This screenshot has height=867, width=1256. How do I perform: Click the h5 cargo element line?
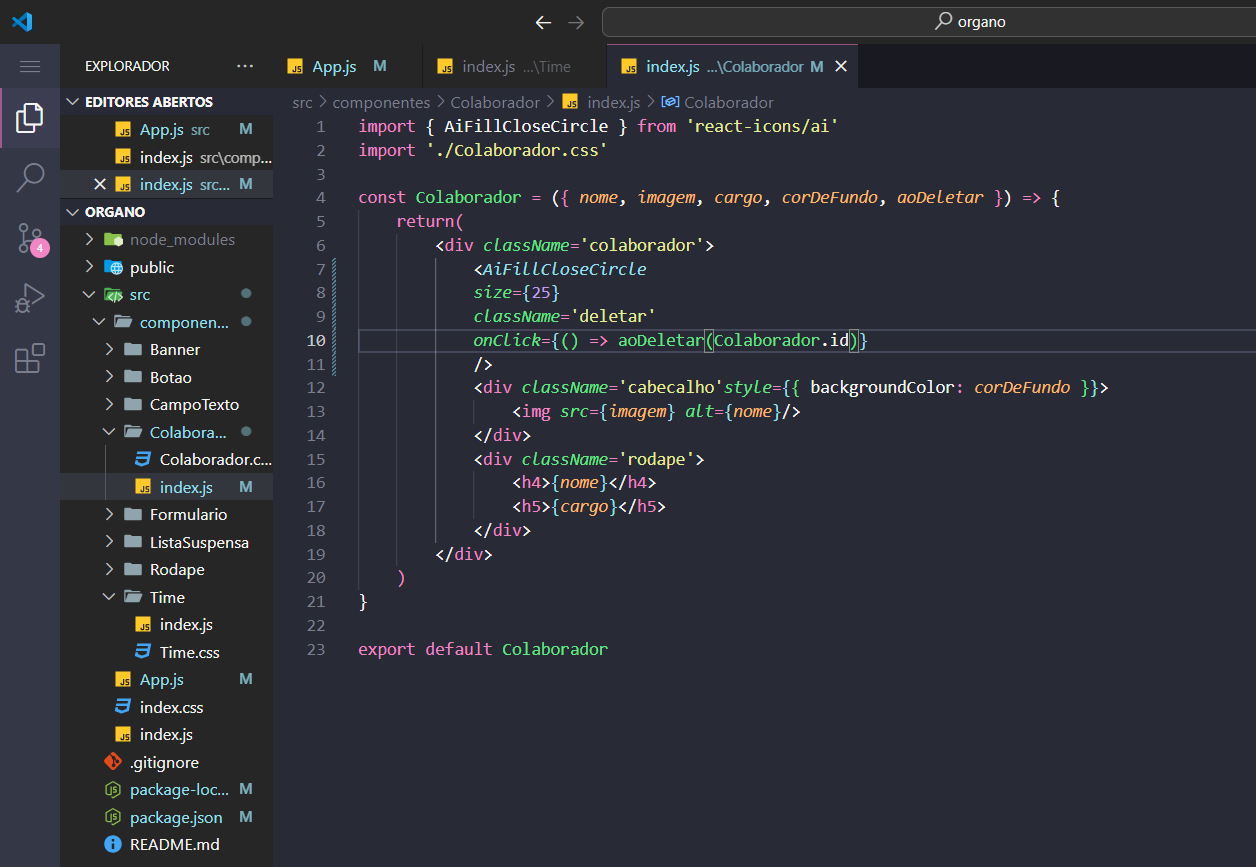tap(589, 507)
